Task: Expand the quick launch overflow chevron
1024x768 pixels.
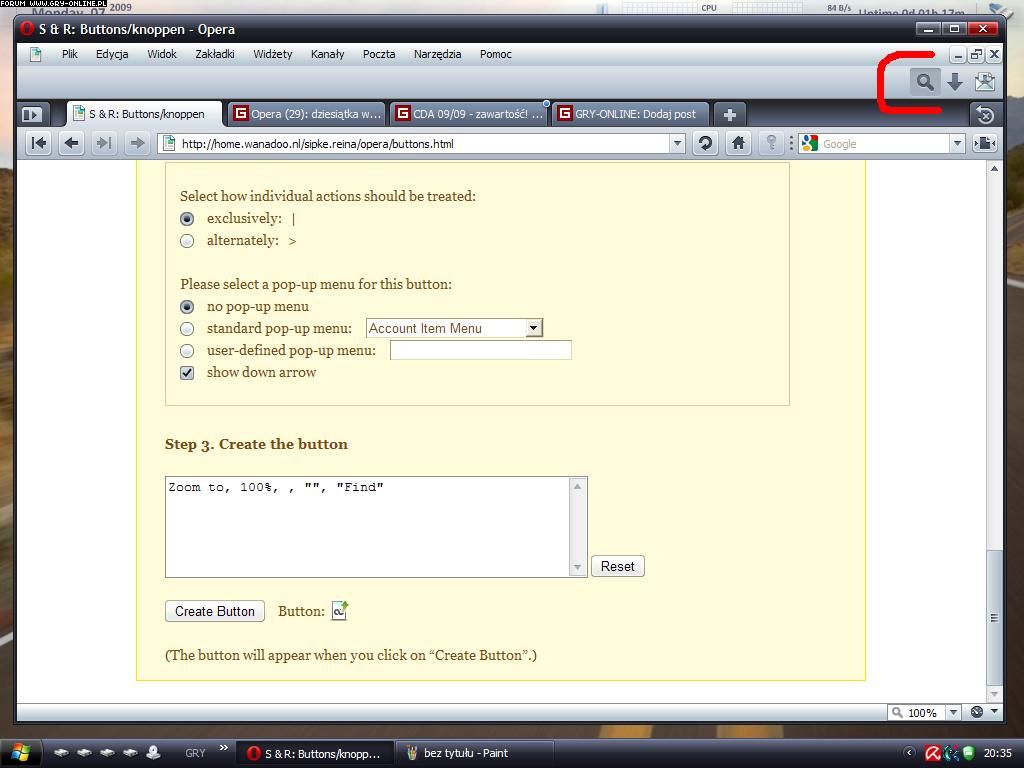Action: click(x=224, y=747)
